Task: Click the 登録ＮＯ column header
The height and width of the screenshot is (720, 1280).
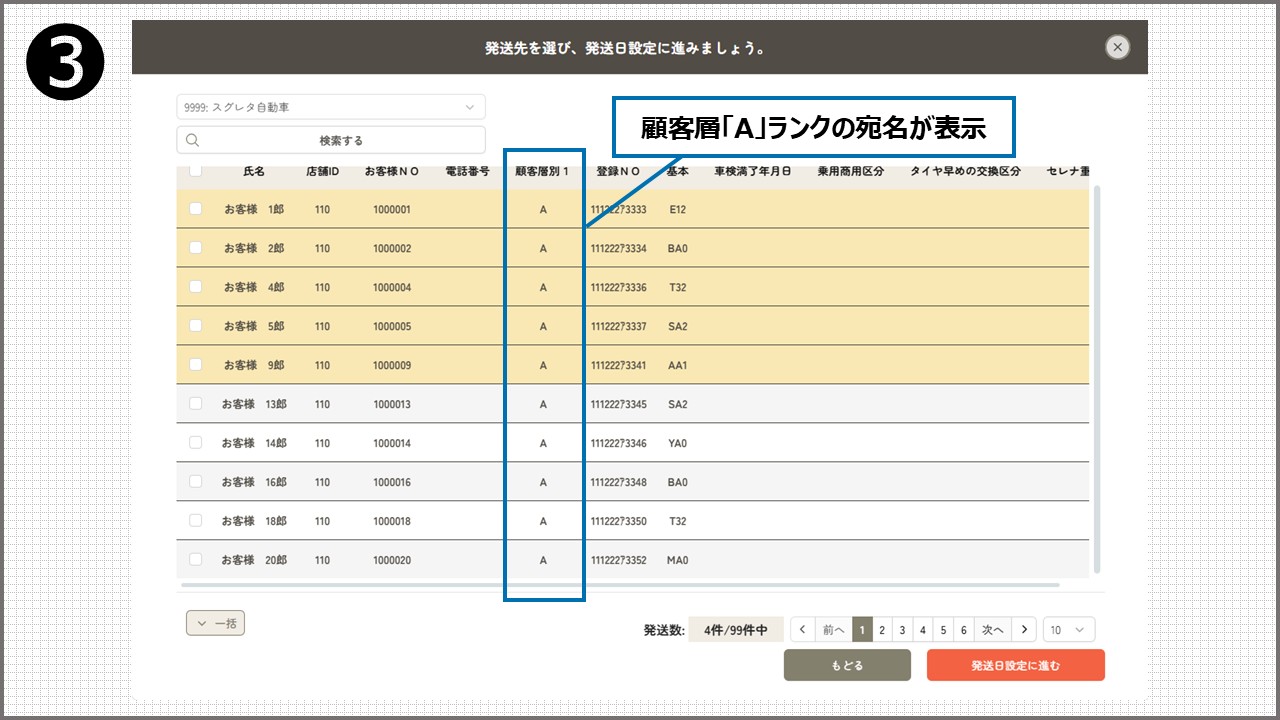Action: (x=618, y=171)
